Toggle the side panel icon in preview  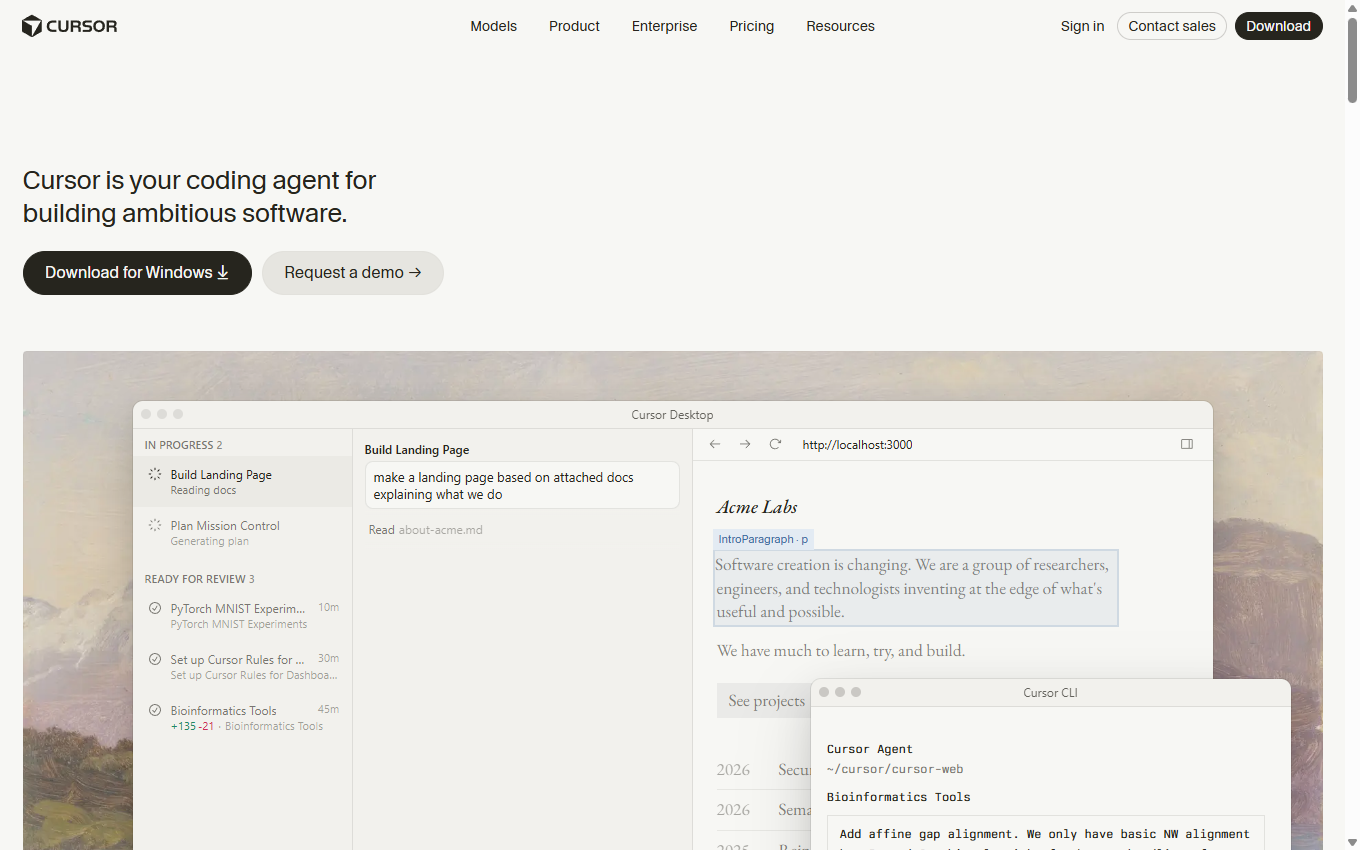[1187, 444]
